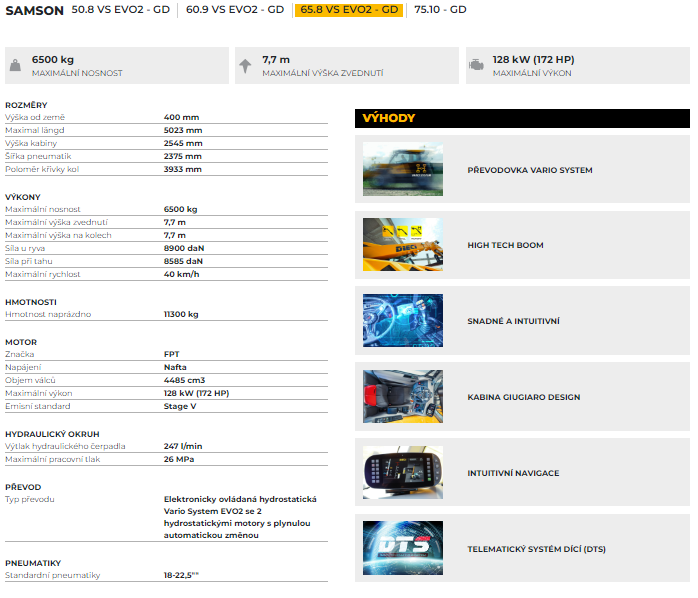Click the 40 km/h max speed value
This screenshot has height=598, width=698.
(x=181, y=274)
